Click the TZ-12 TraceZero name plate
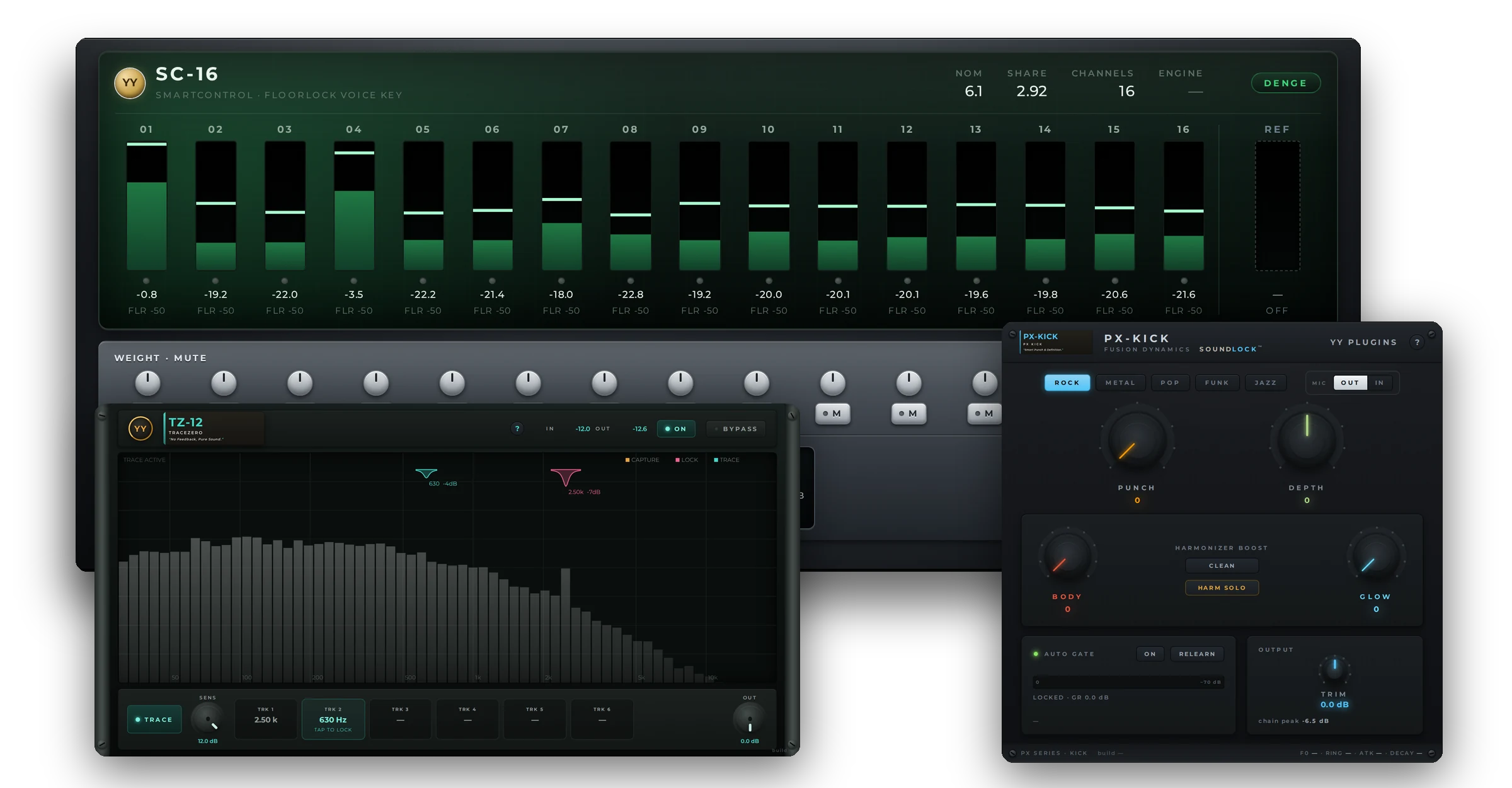Screen dimensions: 1512x788 (x=214, y=429)
